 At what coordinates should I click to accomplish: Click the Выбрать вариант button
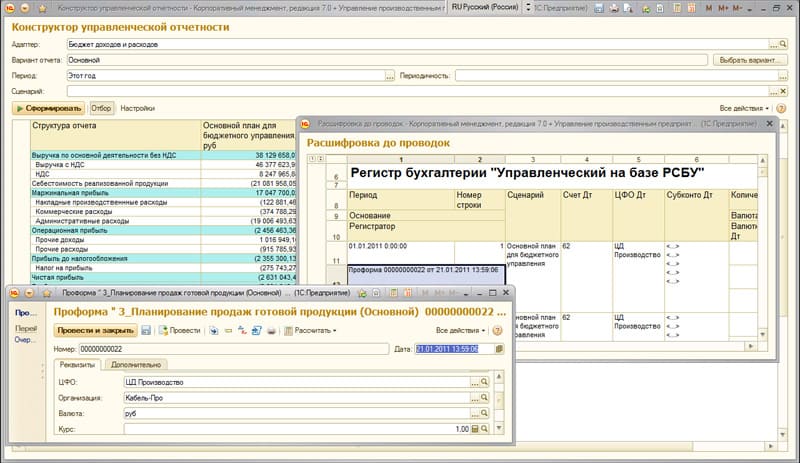[x=750, y=60]
